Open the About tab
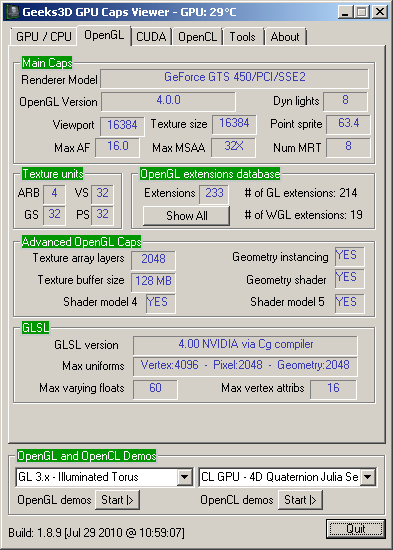Image resolution: width=393 pixels, height=550 pixels. (x=285, y=37)
